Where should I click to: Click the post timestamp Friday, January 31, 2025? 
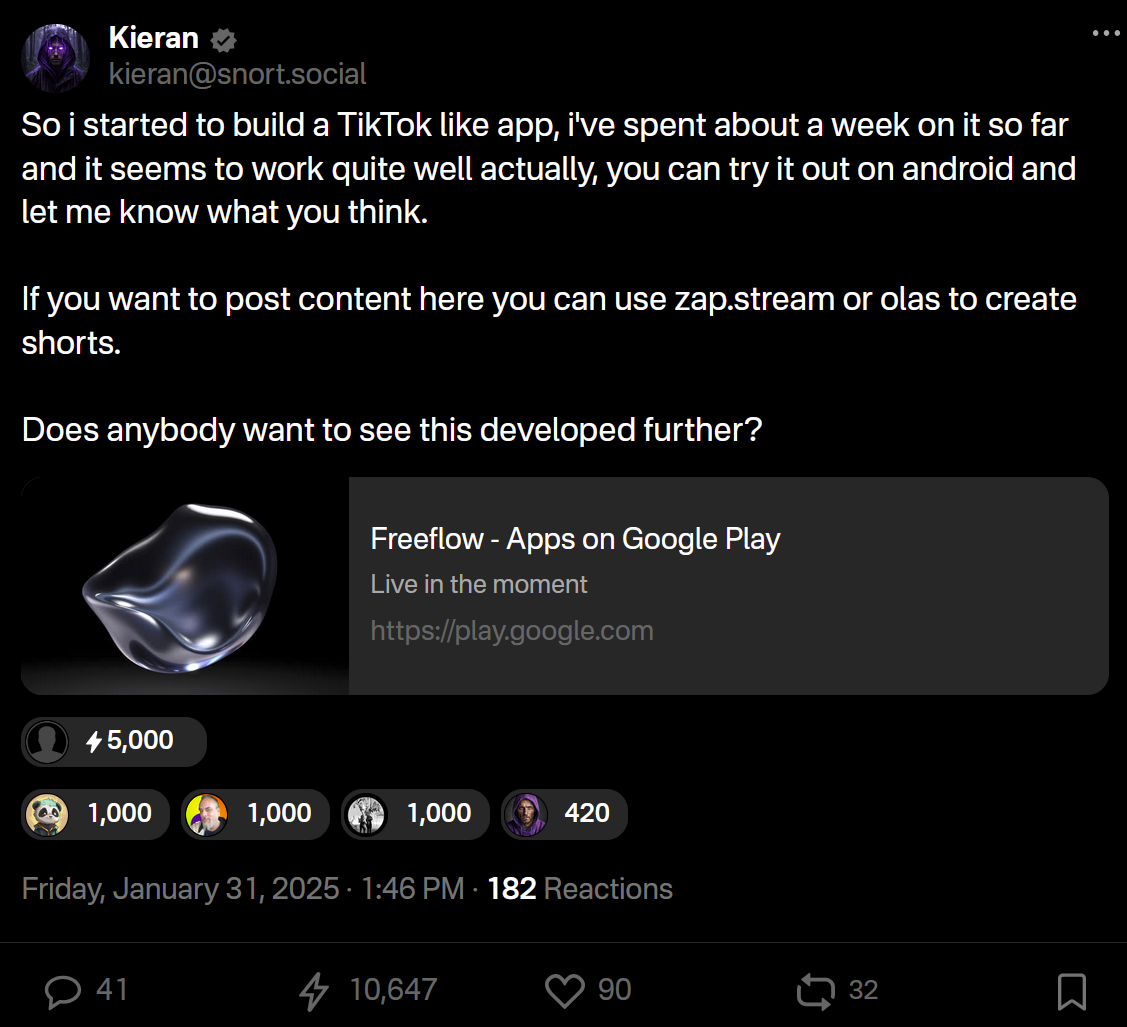click(243, 889)
